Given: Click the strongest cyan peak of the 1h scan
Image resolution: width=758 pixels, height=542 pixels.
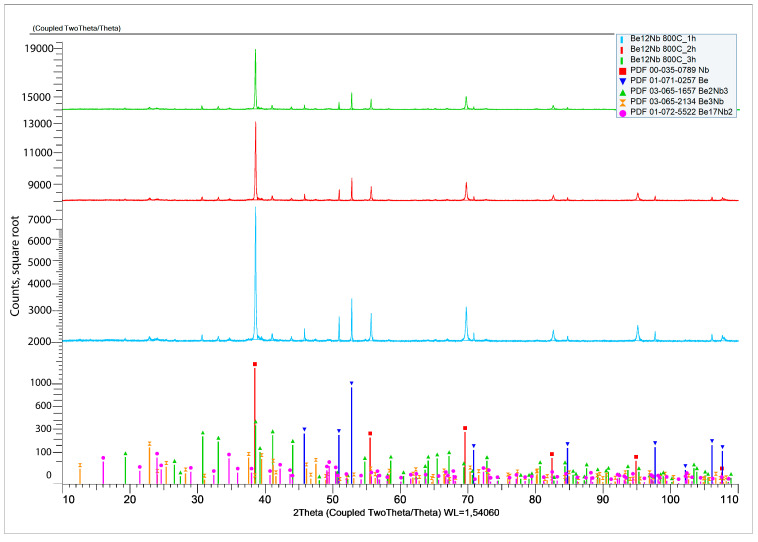Looking at the screenshot, I should pyautogui.click(x=255, y=273).
